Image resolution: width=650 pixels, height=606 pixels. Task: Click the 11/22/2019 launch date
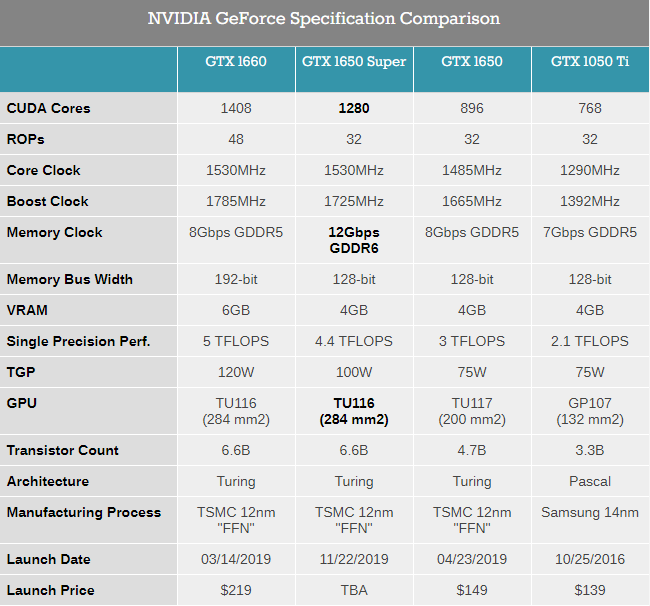(354, 559)
